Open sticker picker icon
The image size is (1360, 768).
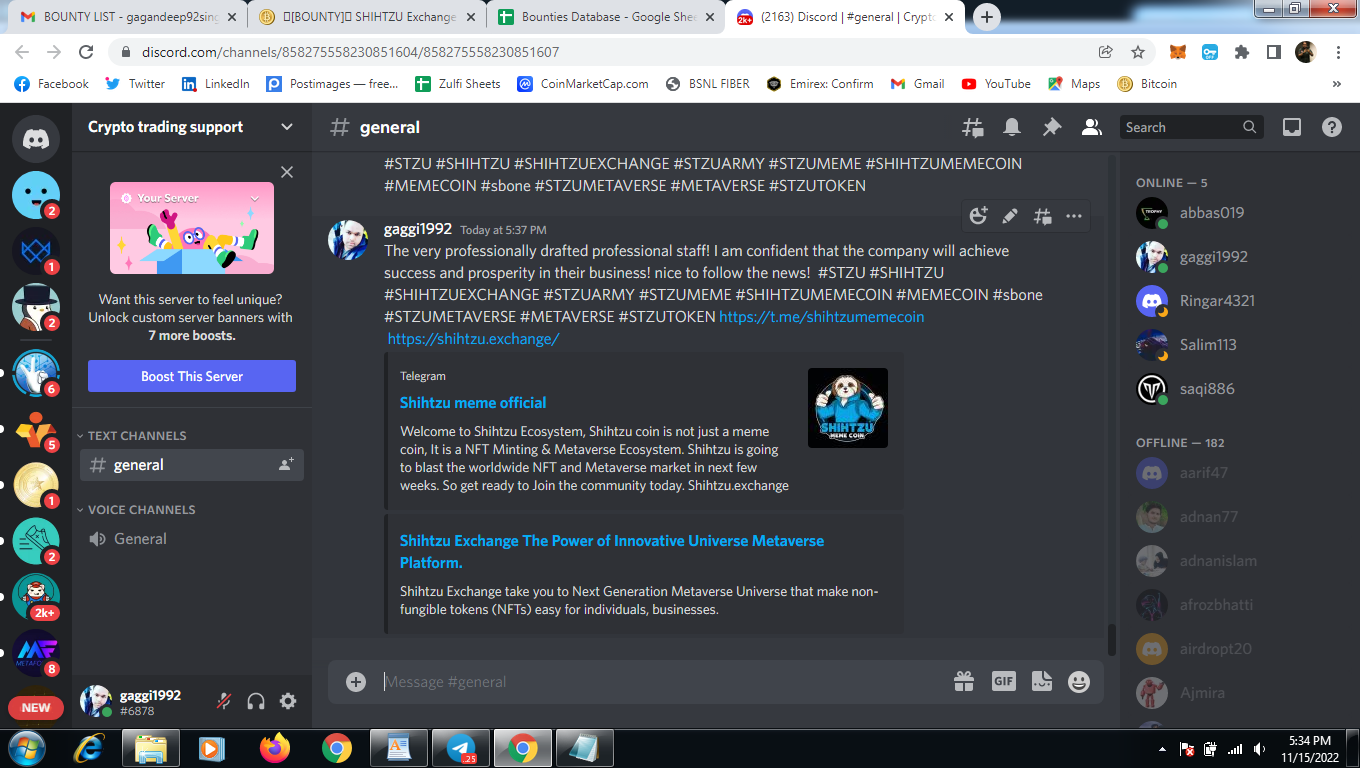[1042, 681]
